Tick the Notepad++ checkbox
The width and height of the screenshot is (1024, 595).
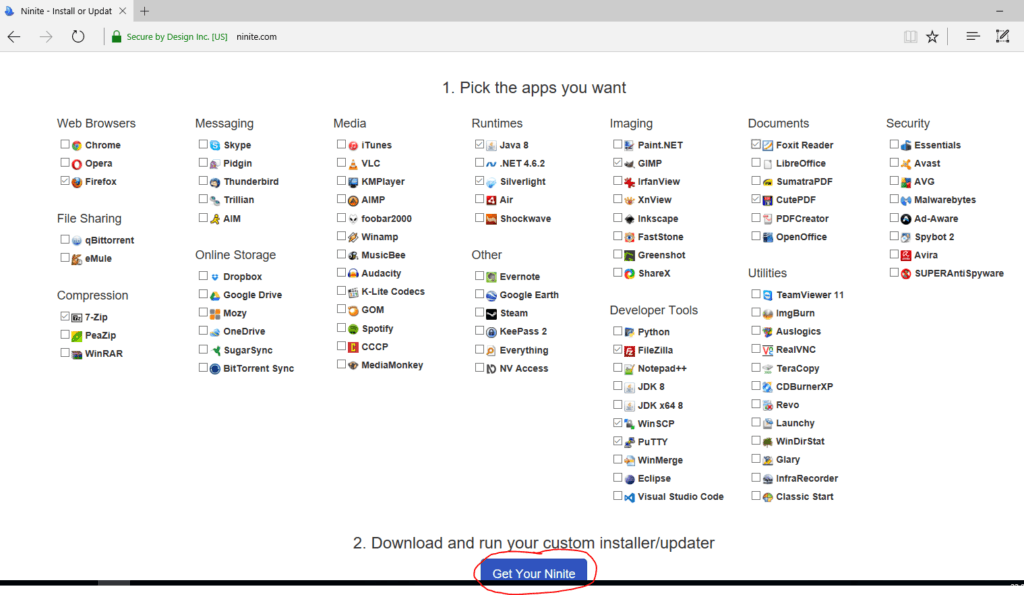618,368
